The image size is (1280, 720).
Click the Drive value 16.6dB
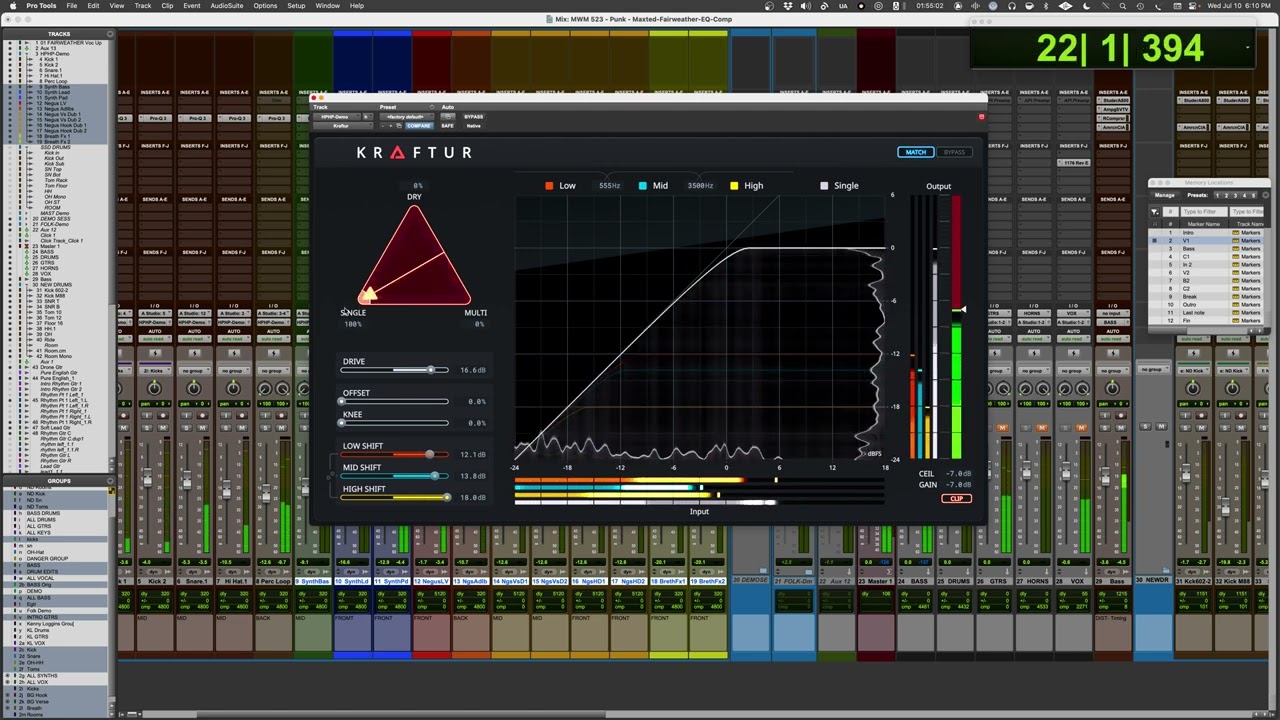(x=473, y=371)
